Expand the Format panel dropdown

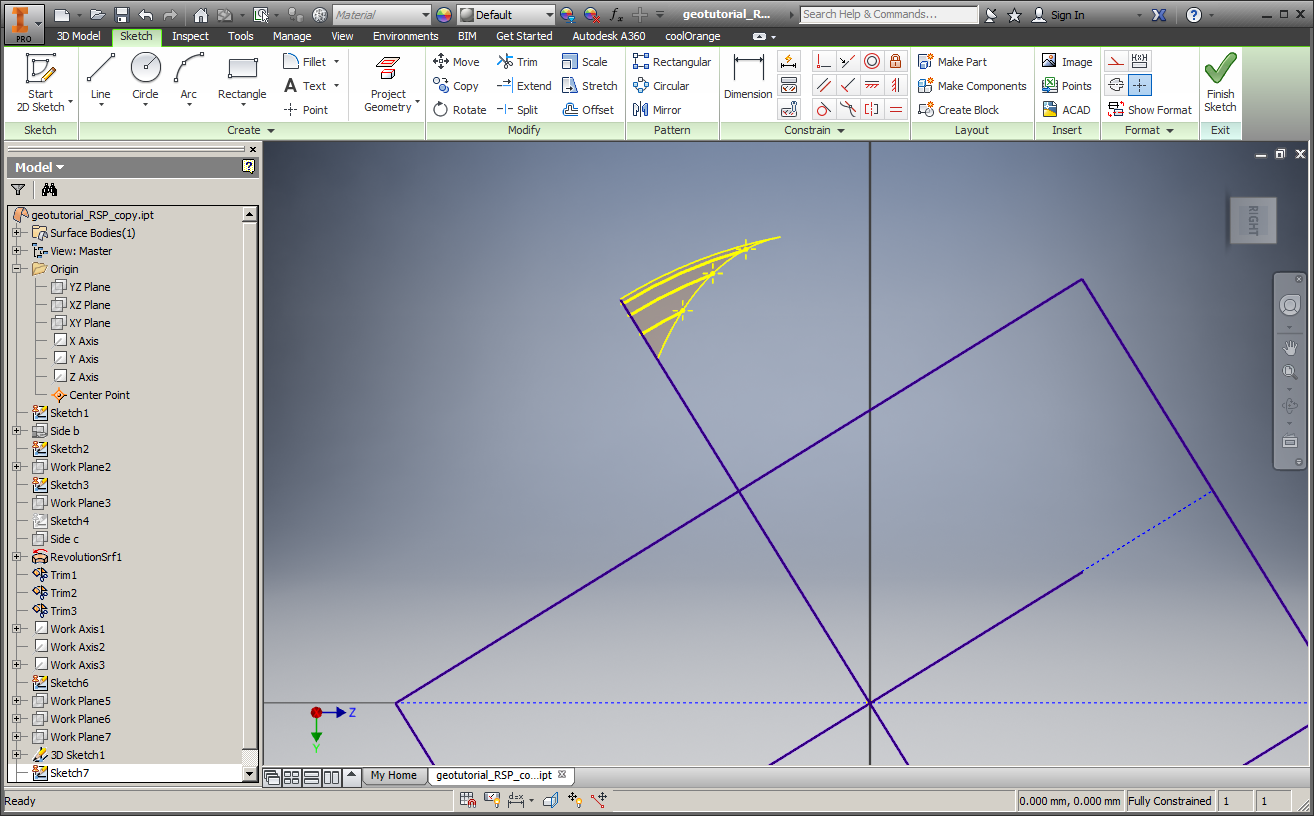point(1149,130)
